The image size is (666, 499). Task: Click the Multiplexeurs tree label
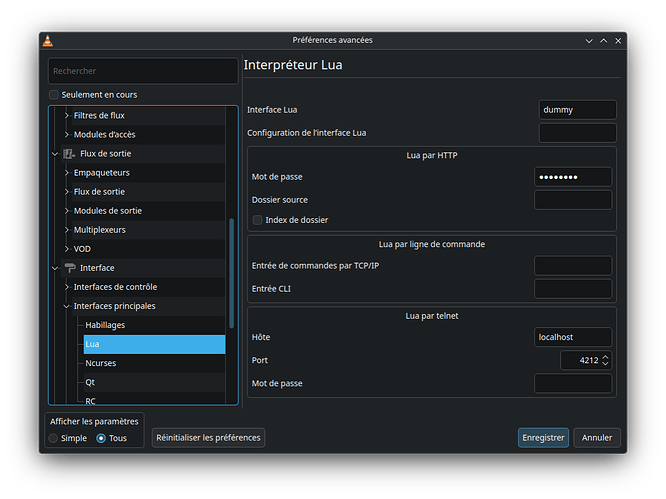(x=100, y=230)
